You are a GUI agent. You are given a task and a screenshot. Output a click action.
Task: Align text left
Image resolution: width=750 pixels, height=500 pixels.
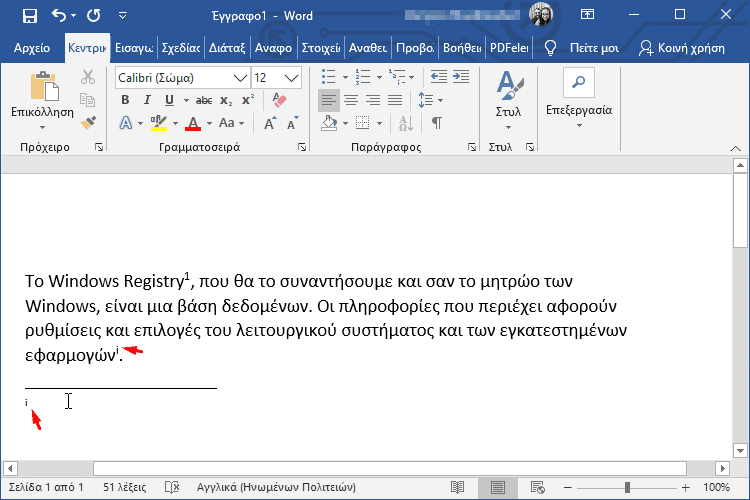329,100
